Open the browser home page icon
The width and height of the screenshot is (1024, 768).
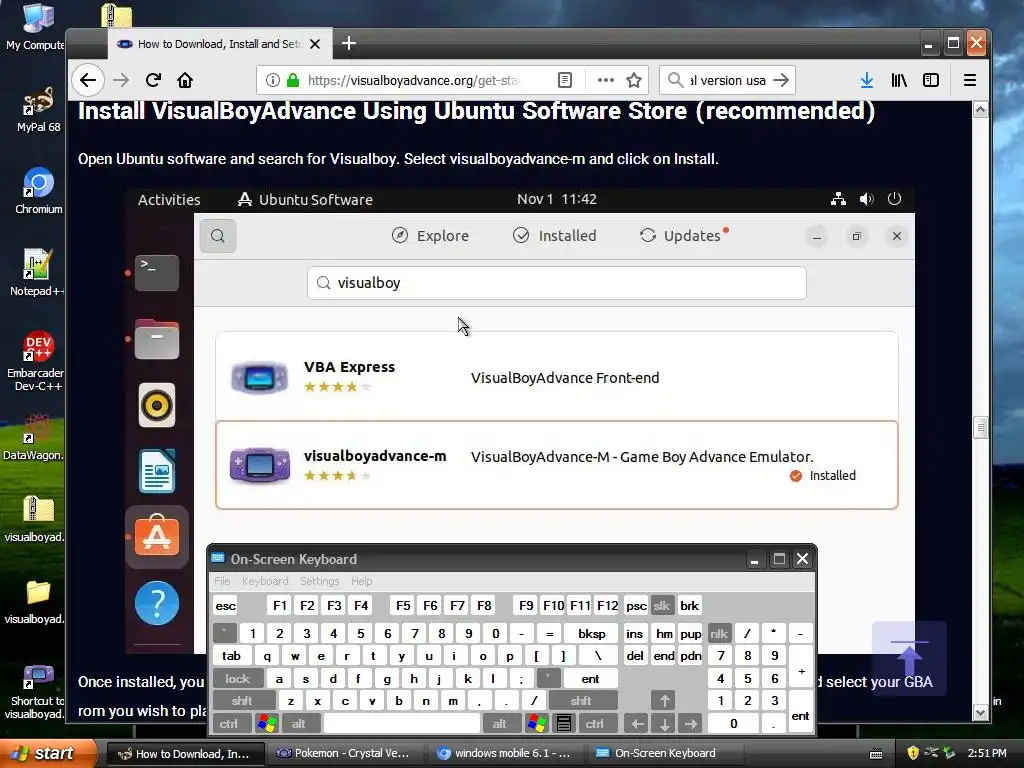(185, 80)
